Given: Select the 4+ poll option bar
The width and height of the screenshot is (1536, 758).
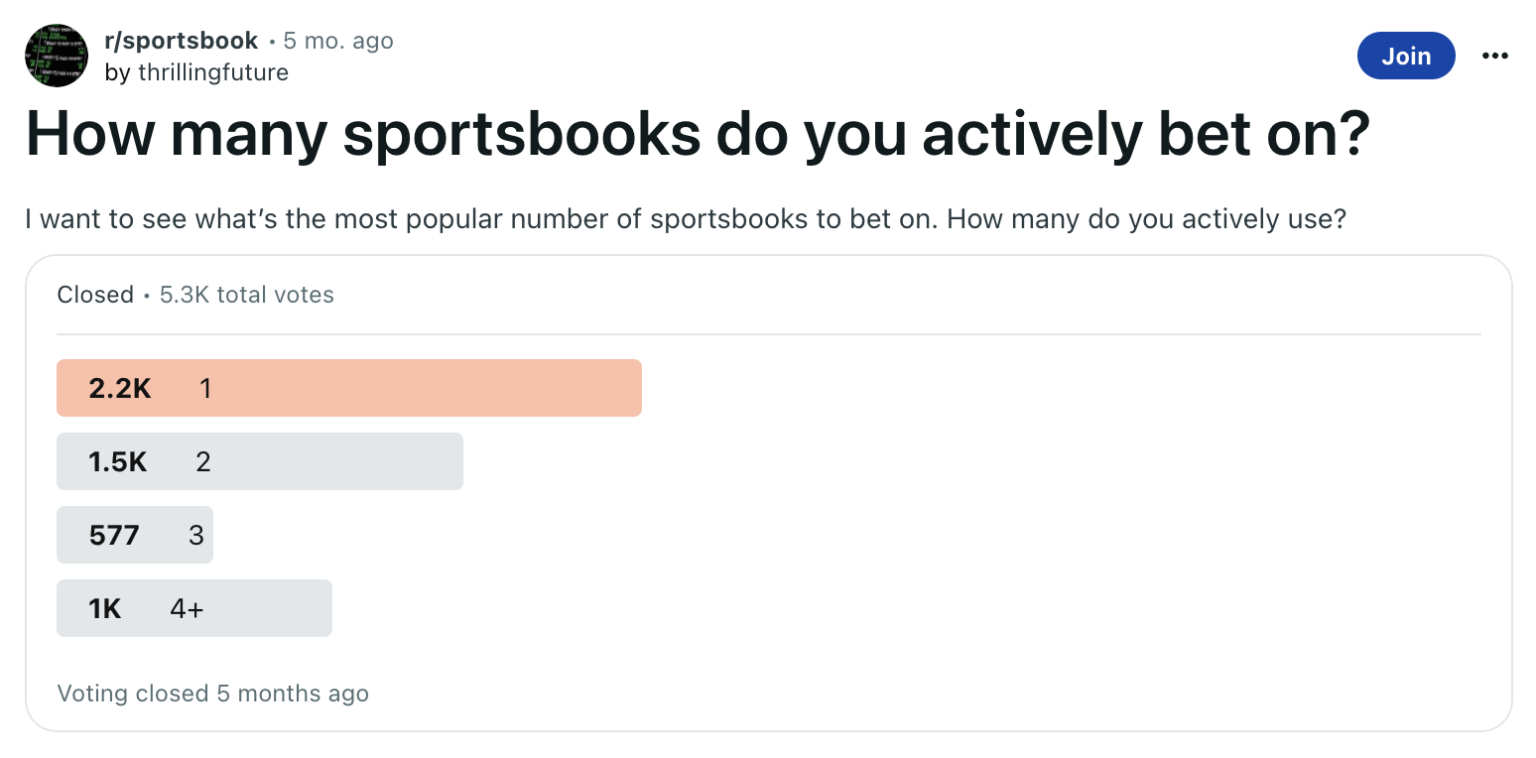Looking at the screenshot, I should click(x=194, y=608).
